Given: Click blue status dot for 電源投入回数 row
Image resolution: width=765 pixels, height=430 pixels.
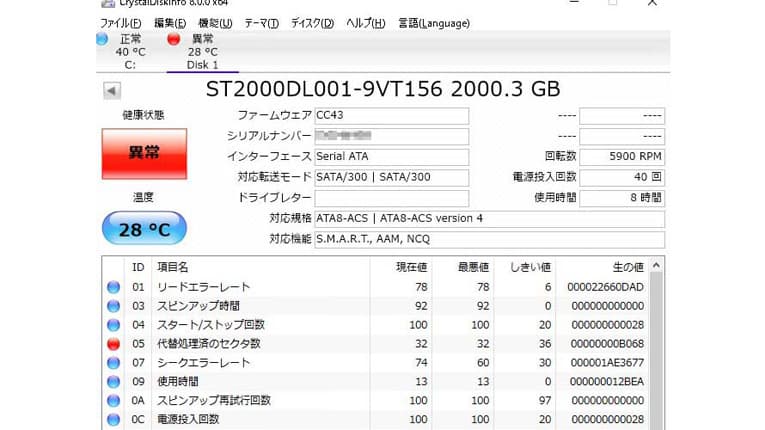Looking at the screenshot, I should click(x=113, y=419).
